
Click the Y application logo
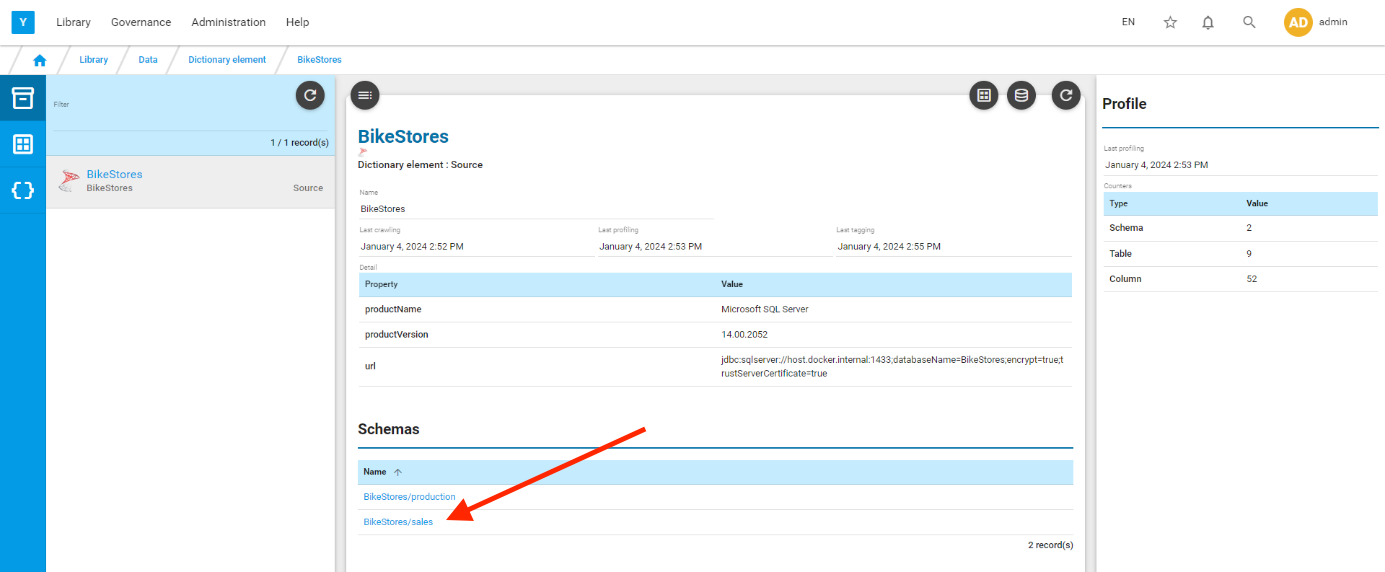[x=23, y=22]
